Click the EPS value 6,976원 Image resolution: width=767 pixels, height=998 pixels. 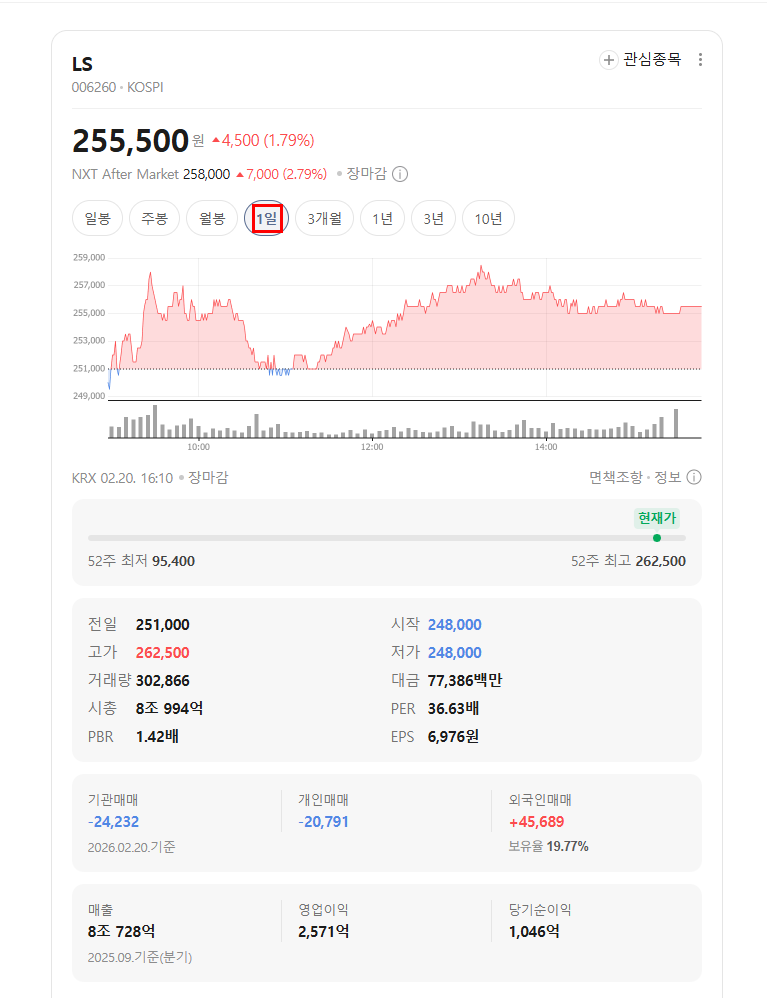pyautogui.click(x=453, y=736)
